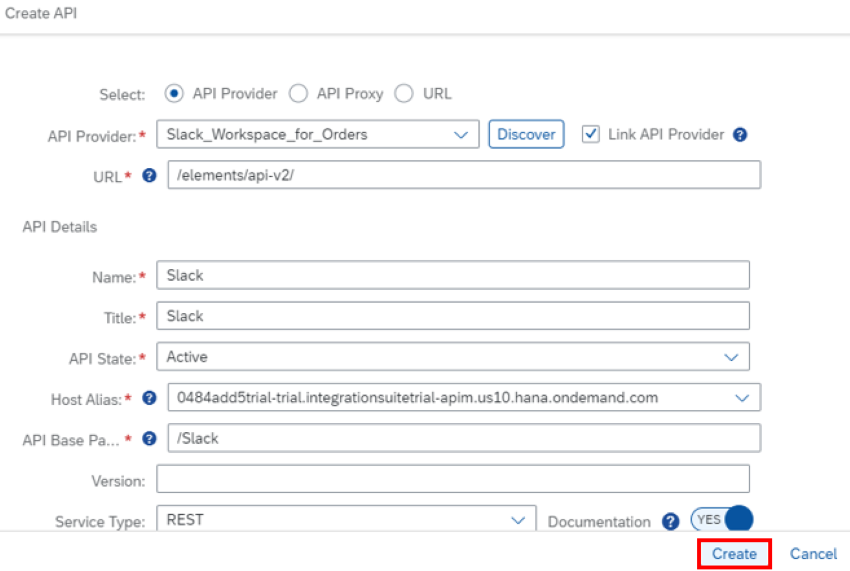
Task: Click the Create button
Action: coord(735,554)
